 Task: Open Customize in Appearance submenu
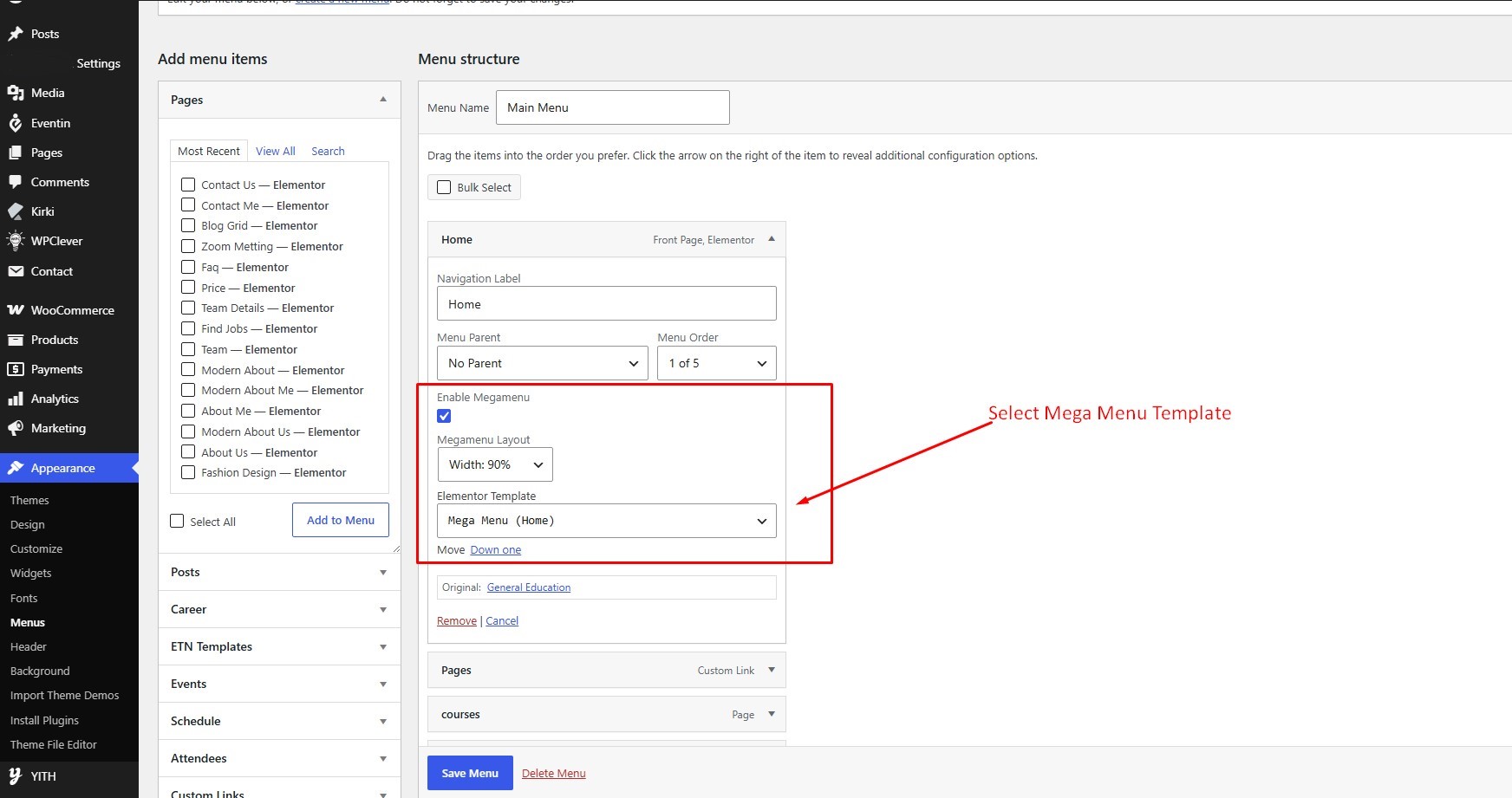pyautogui.click(x=36, y=548)
